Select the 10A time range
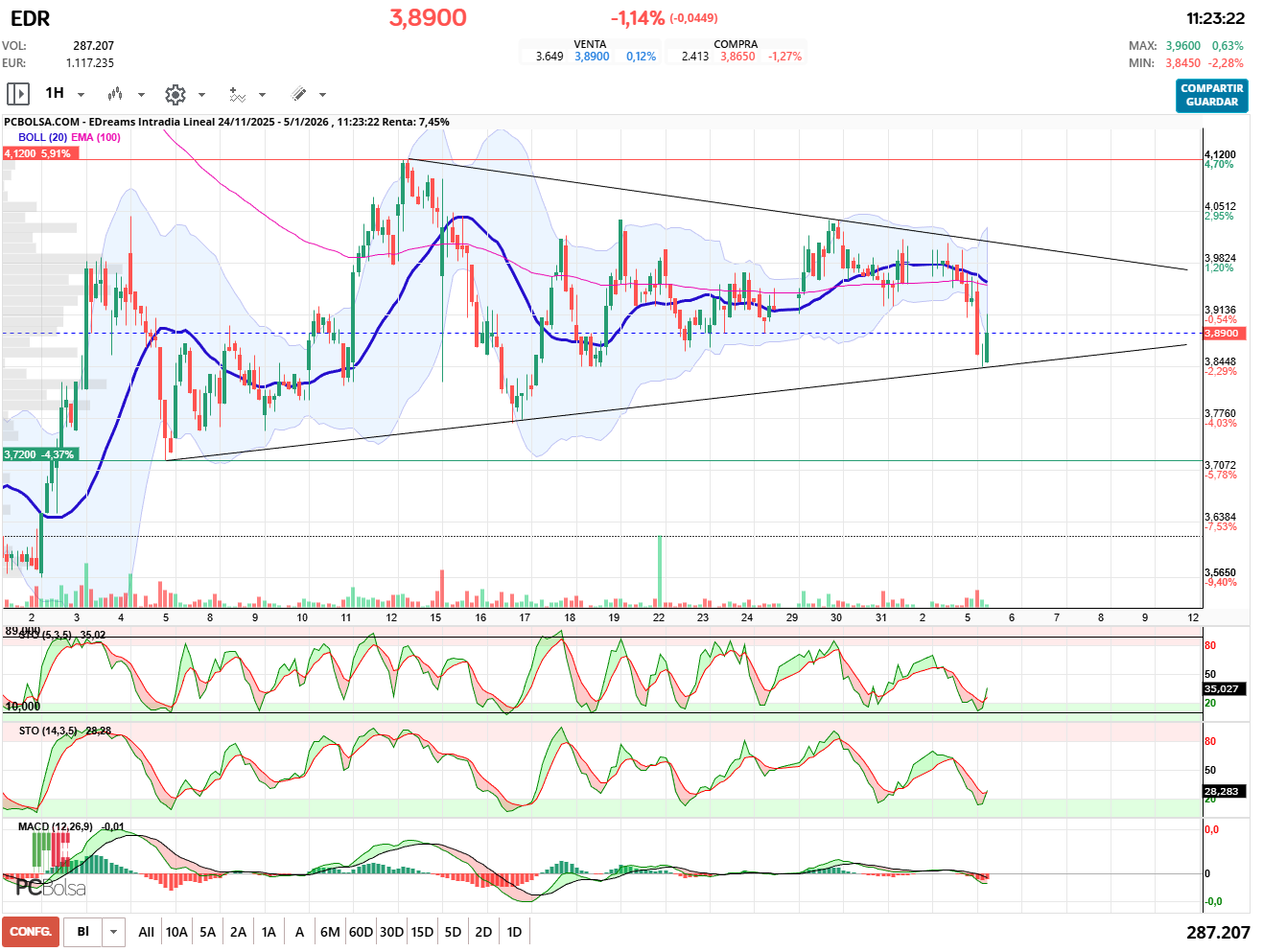This screenshot has width=1263, height=952. [x=176, y=932]
